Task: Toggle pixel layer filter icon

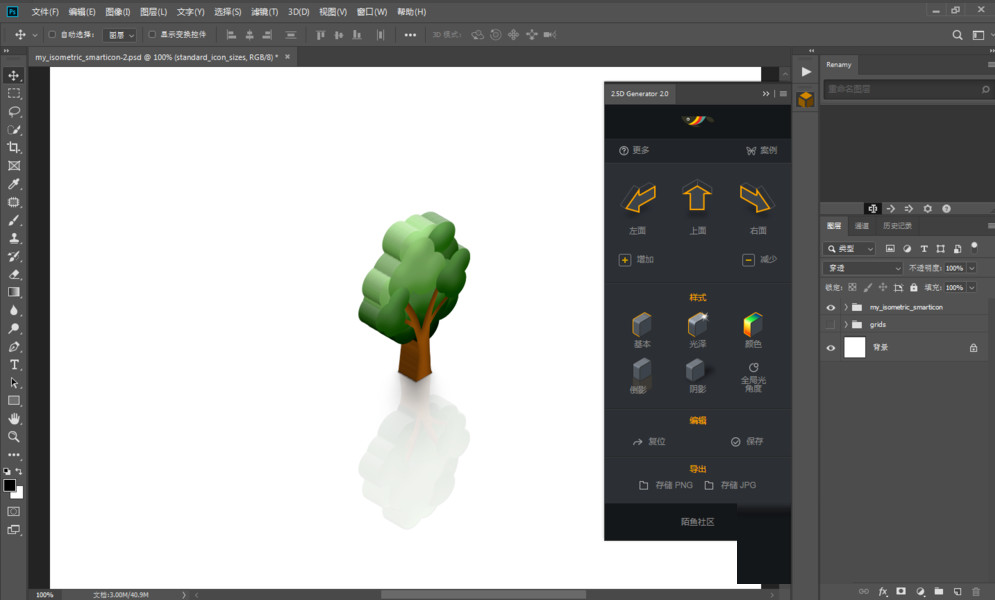Action: click(x=890, y=249)
